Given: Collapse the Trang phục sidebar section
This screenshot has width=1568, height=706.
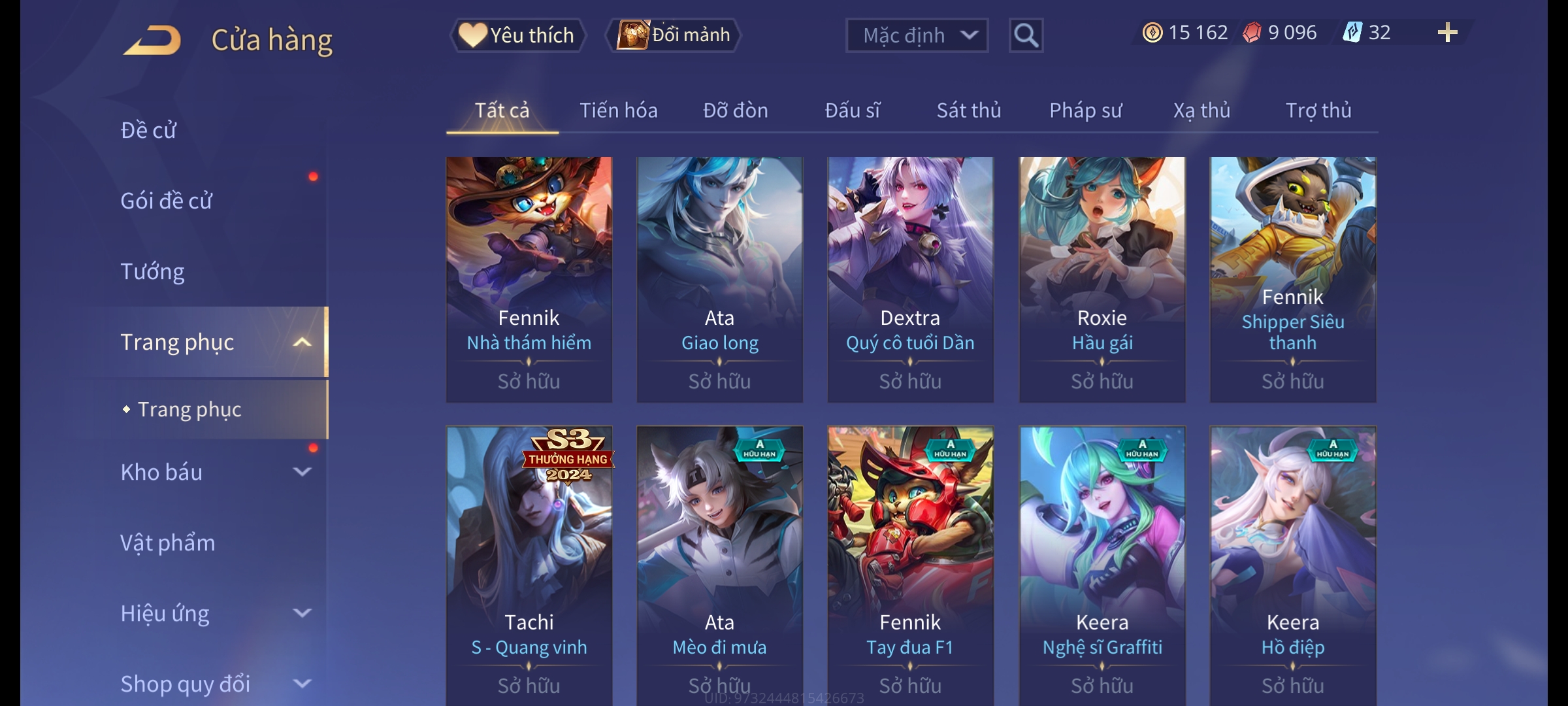Looking at the screenshot, I should pos(302,343).
